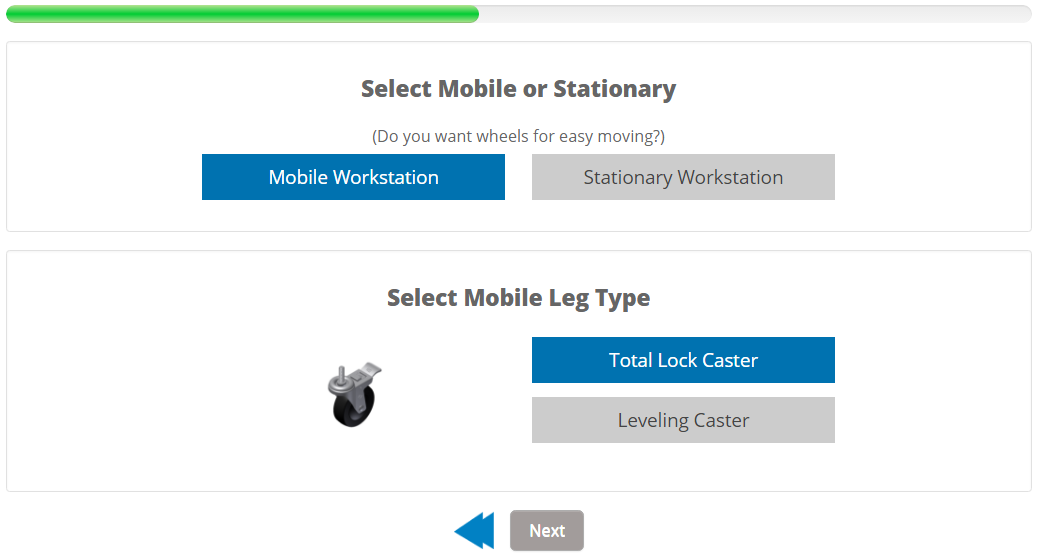Click the Select Mobile Leg Type heading

518,298
